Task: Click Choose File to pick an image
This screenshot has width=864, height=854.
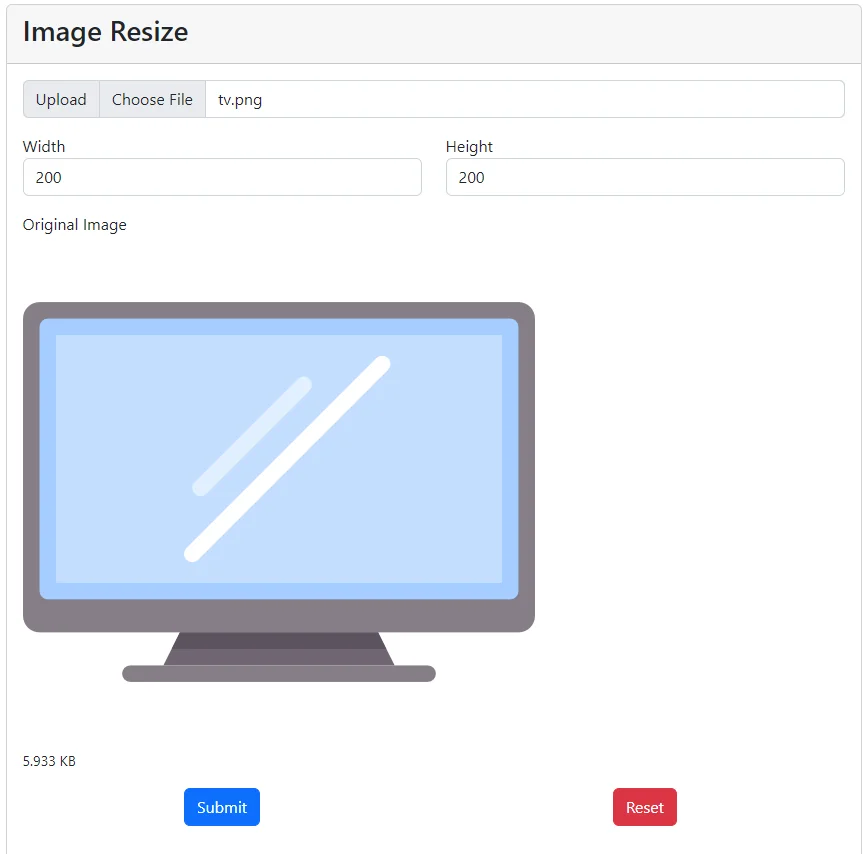Action: pyautogui.click(x=152, y=99)
